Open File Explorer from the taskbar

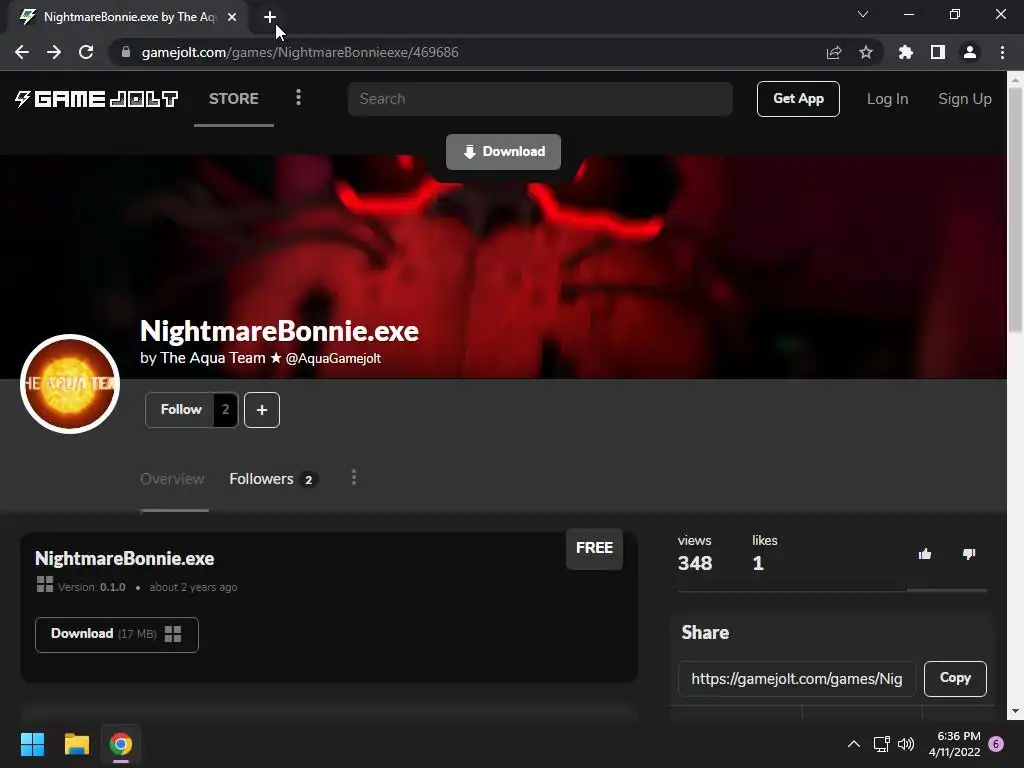coord(76,744)
